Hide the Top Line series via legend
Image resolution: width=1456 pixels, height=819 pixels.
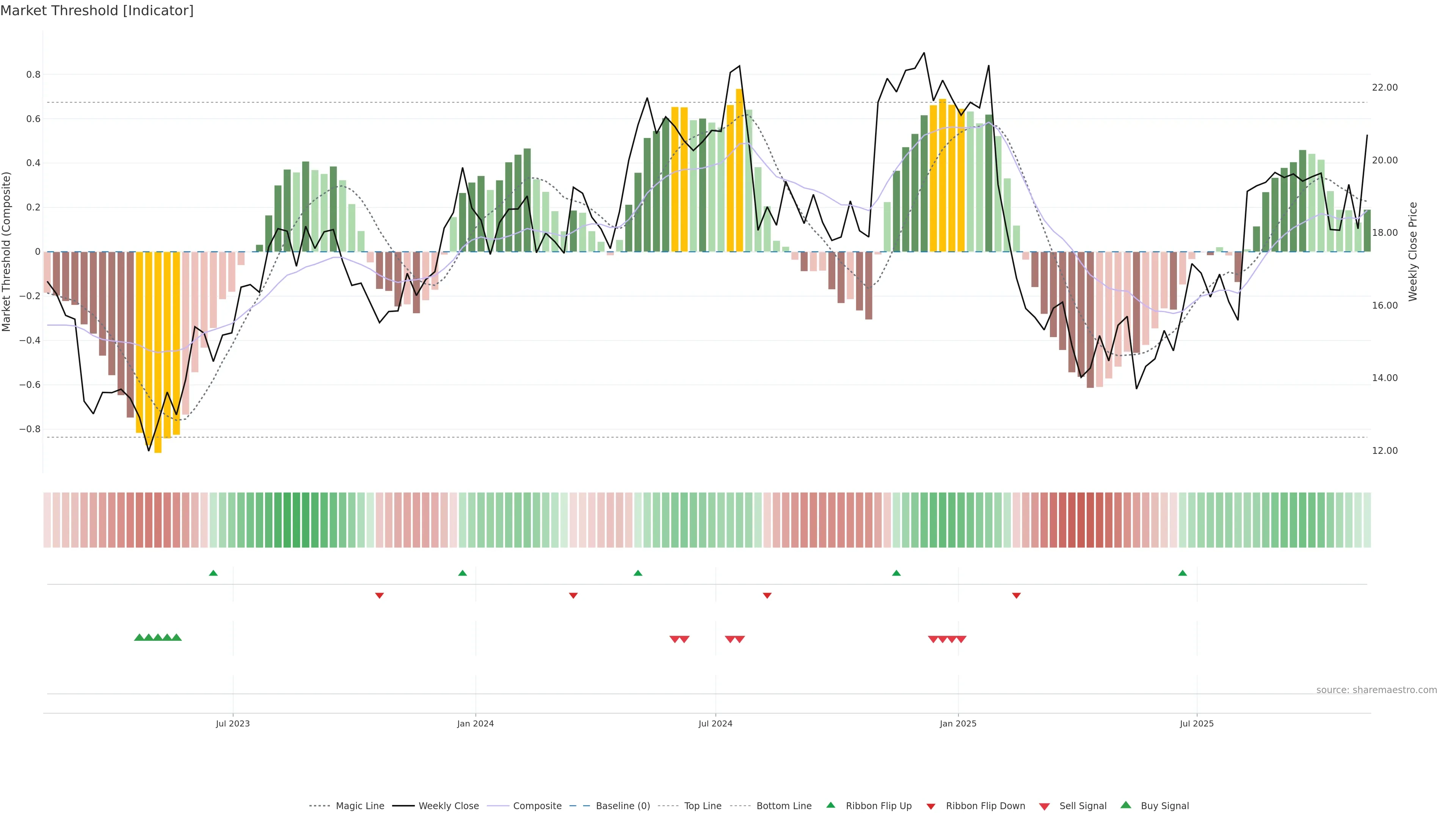tap(703, 806)
